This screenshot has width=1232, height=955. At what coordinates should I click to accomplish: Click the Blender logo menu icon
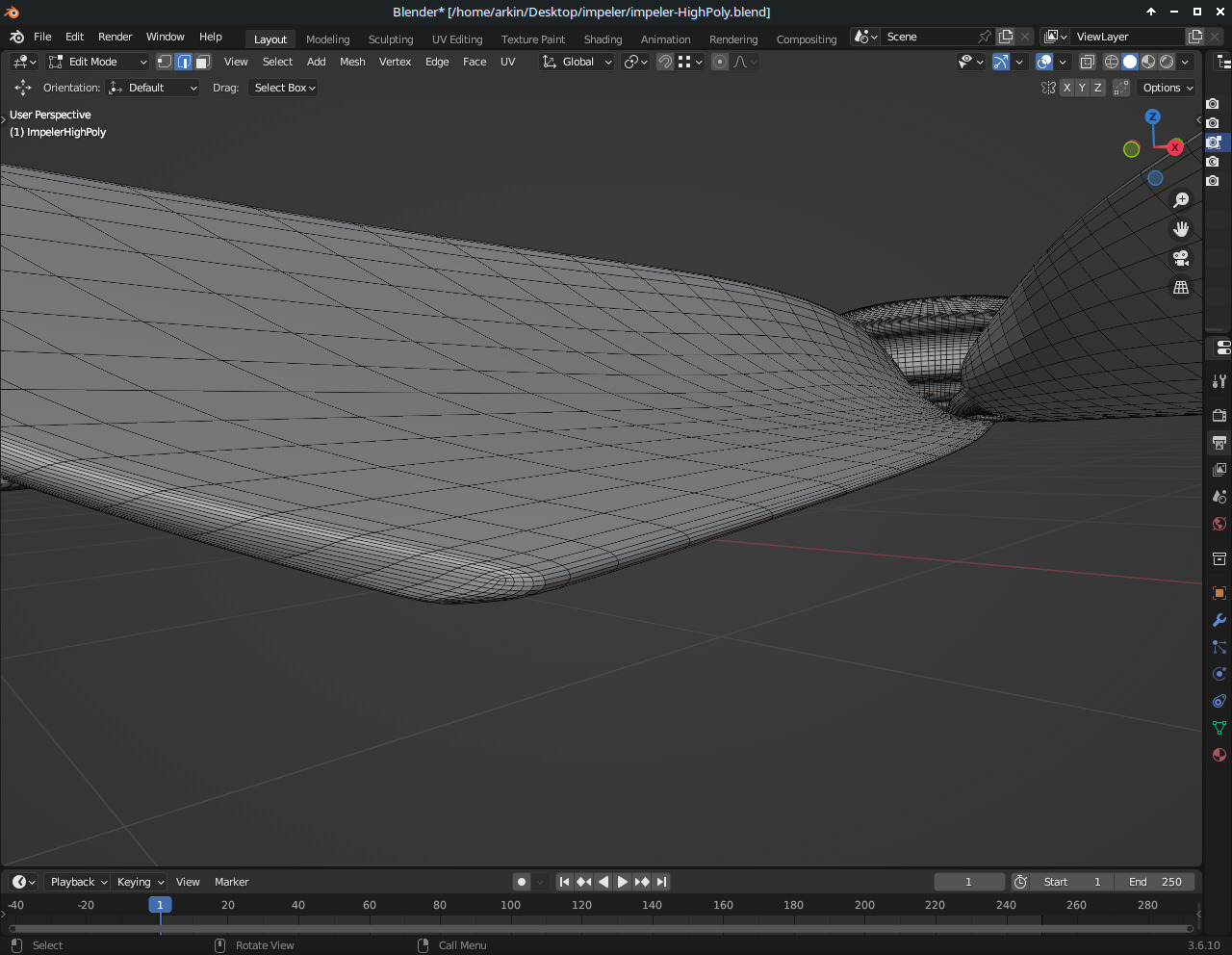pyautogui.click(x=16, y=37)
